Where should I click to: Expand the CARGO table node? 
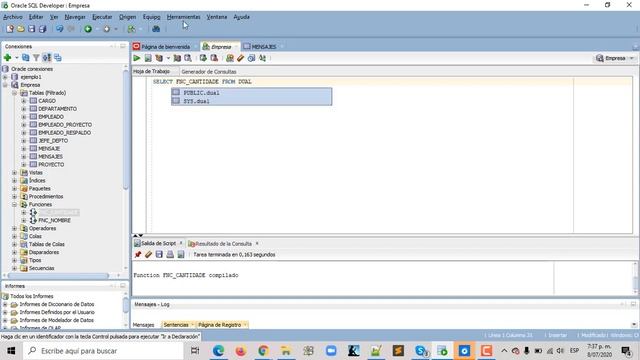pos(24,101)
